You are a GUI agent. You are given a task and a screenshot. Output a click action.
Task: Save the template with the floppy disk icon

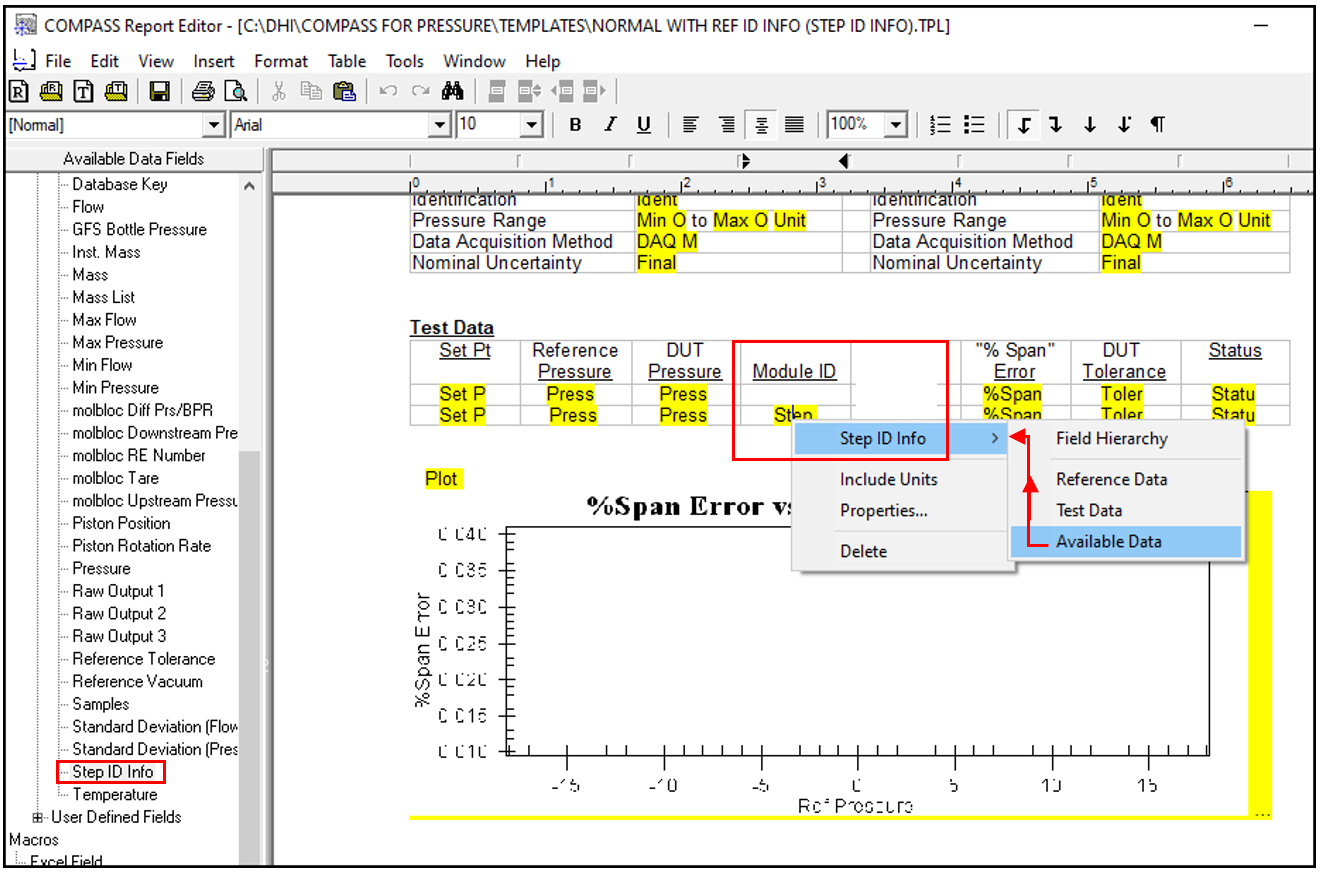pos(159,92)
